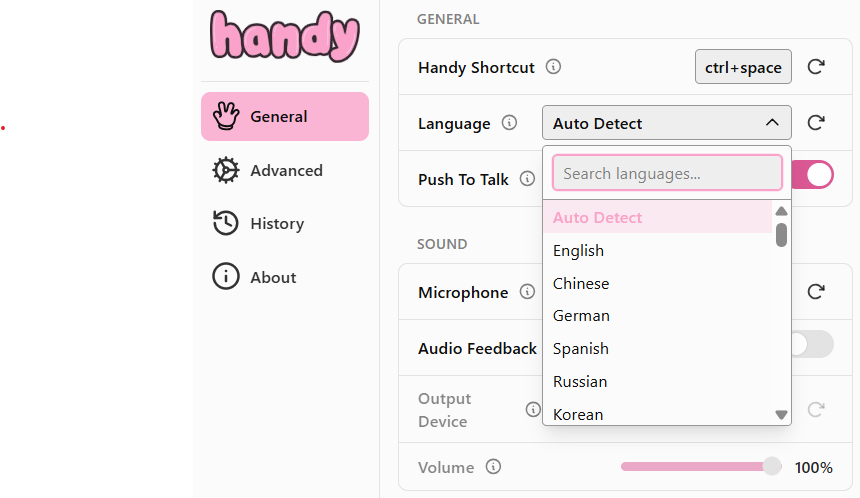Reset the Handy Shortcut setting
Image resolution: width=860 pixels, height=498 pixels.
816,67
